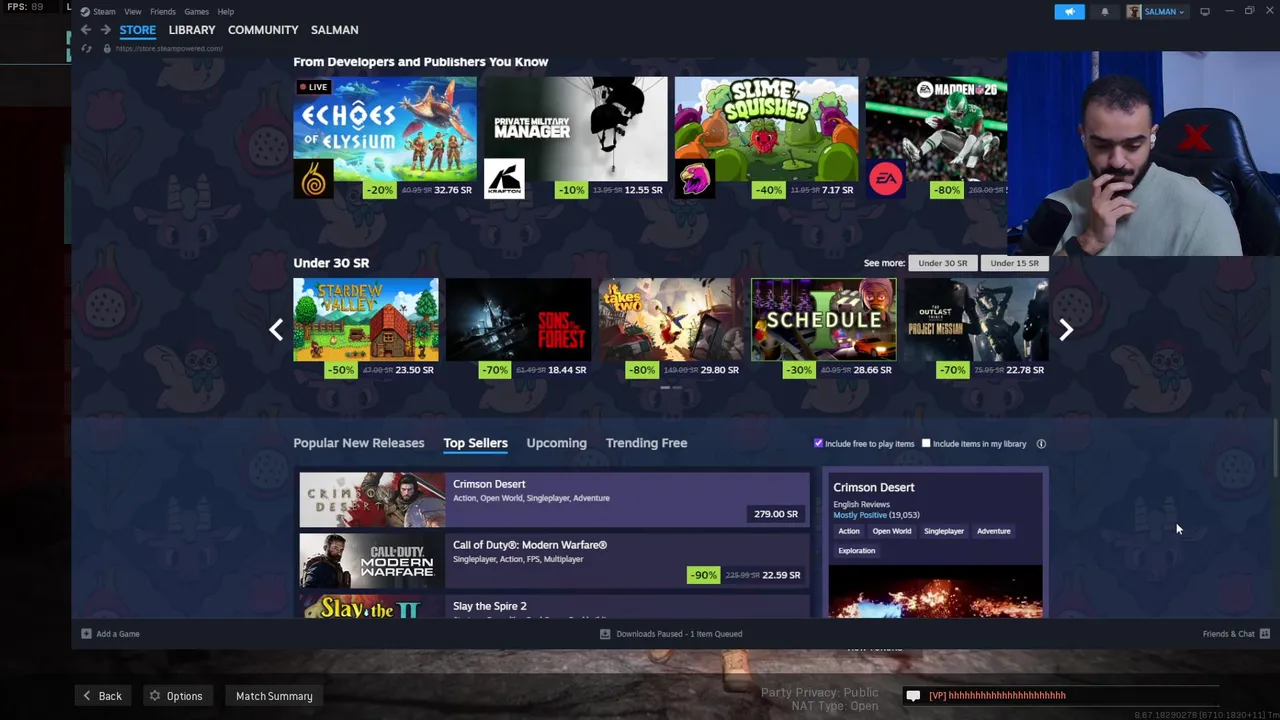Show previous Under 30 SR games
Screen dimensions: 1280x720
coord(276,329)
